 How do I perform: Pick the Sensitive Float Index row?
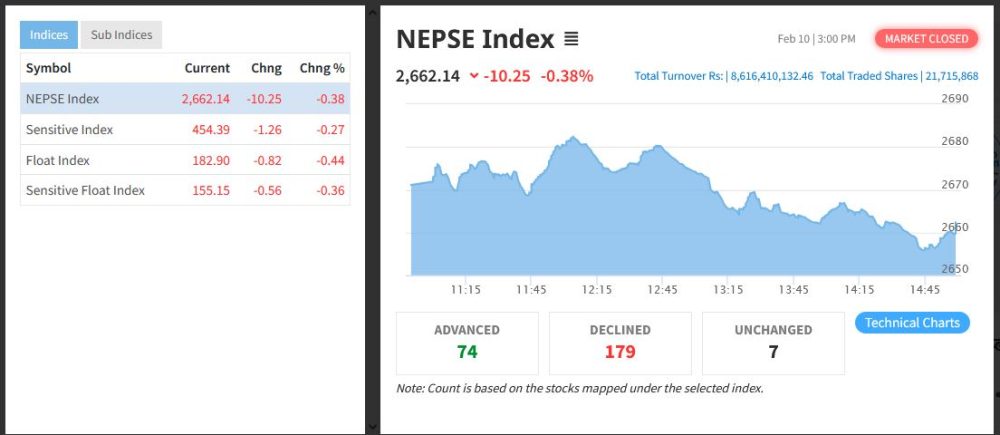[x=185, y=190]
